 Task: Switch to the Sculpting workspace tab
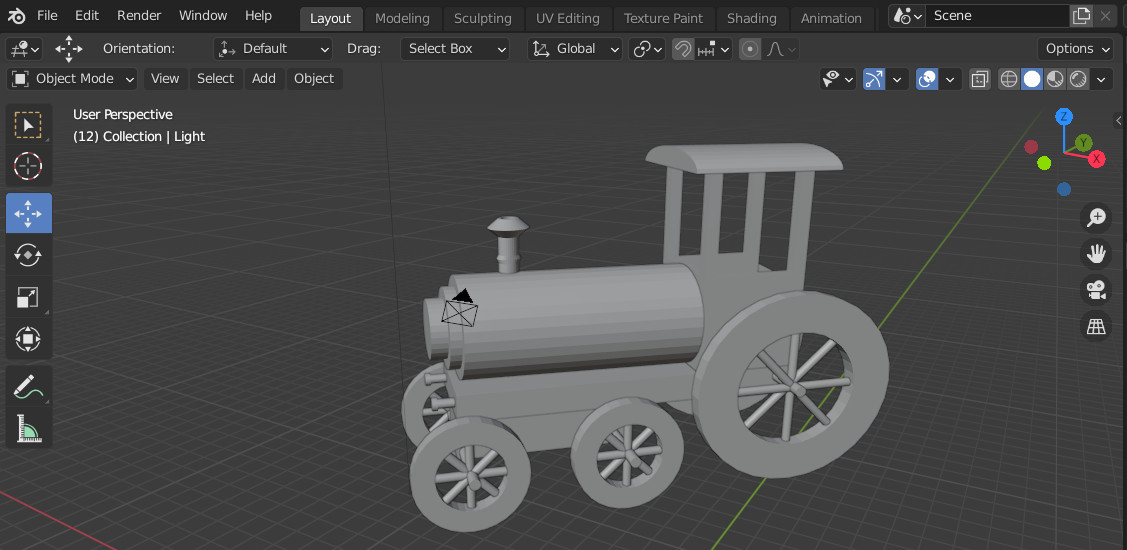pos(483,19)
